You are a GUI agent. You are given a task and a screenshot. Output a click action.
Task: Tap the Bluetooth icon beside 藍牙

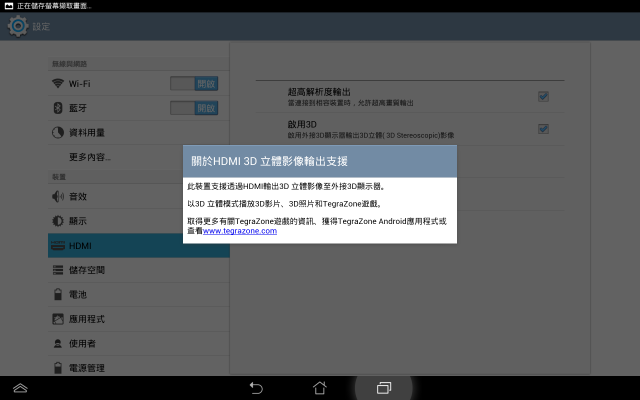point(58,108)
